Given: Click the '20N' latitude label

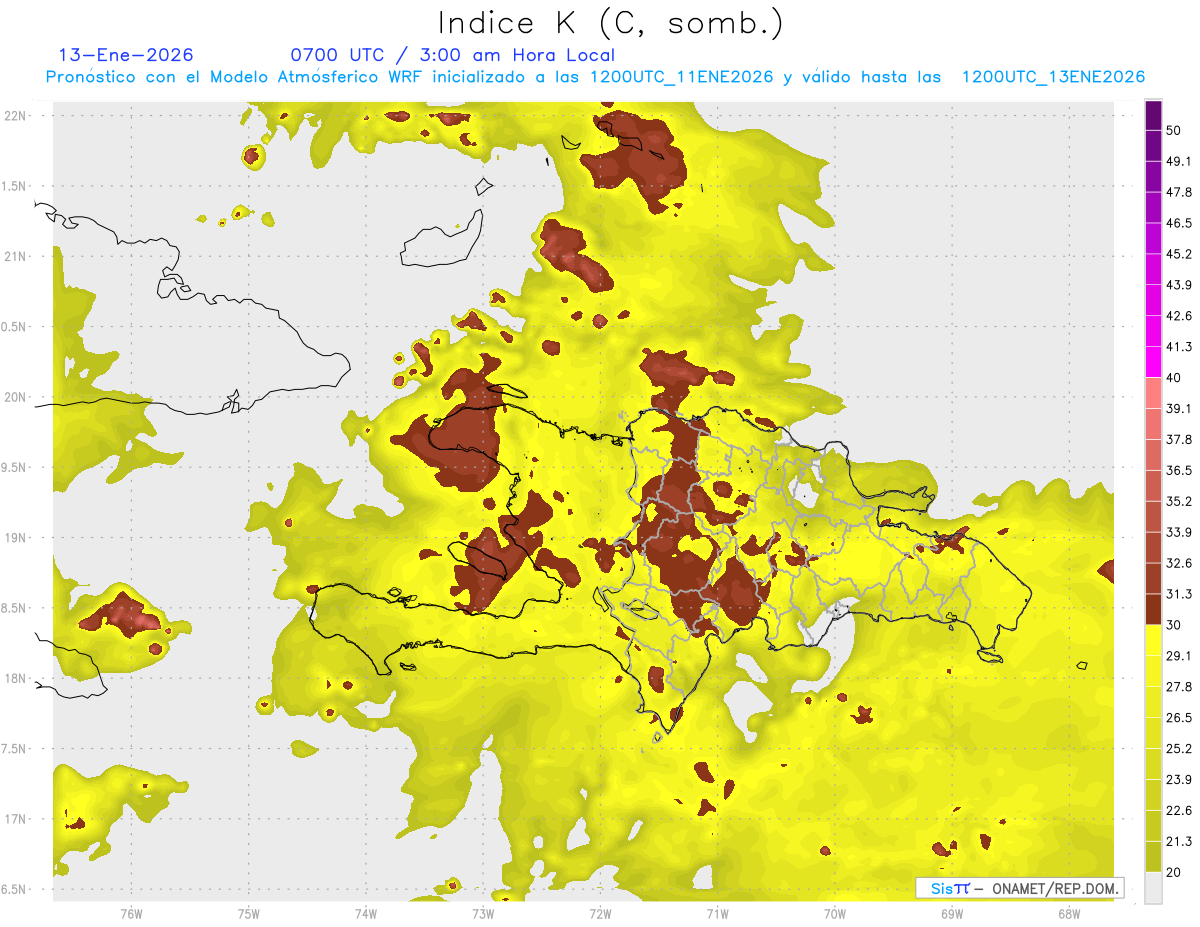Looking at the screenshot, I should pyautogui.click(x=14, y=397).
